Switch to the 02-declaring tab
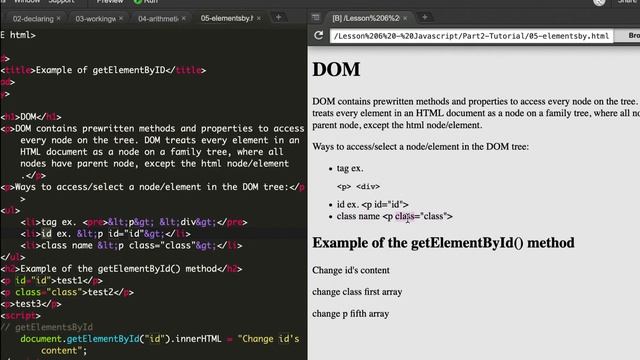Viewport: 640px width, 360px height. (33, 18)
